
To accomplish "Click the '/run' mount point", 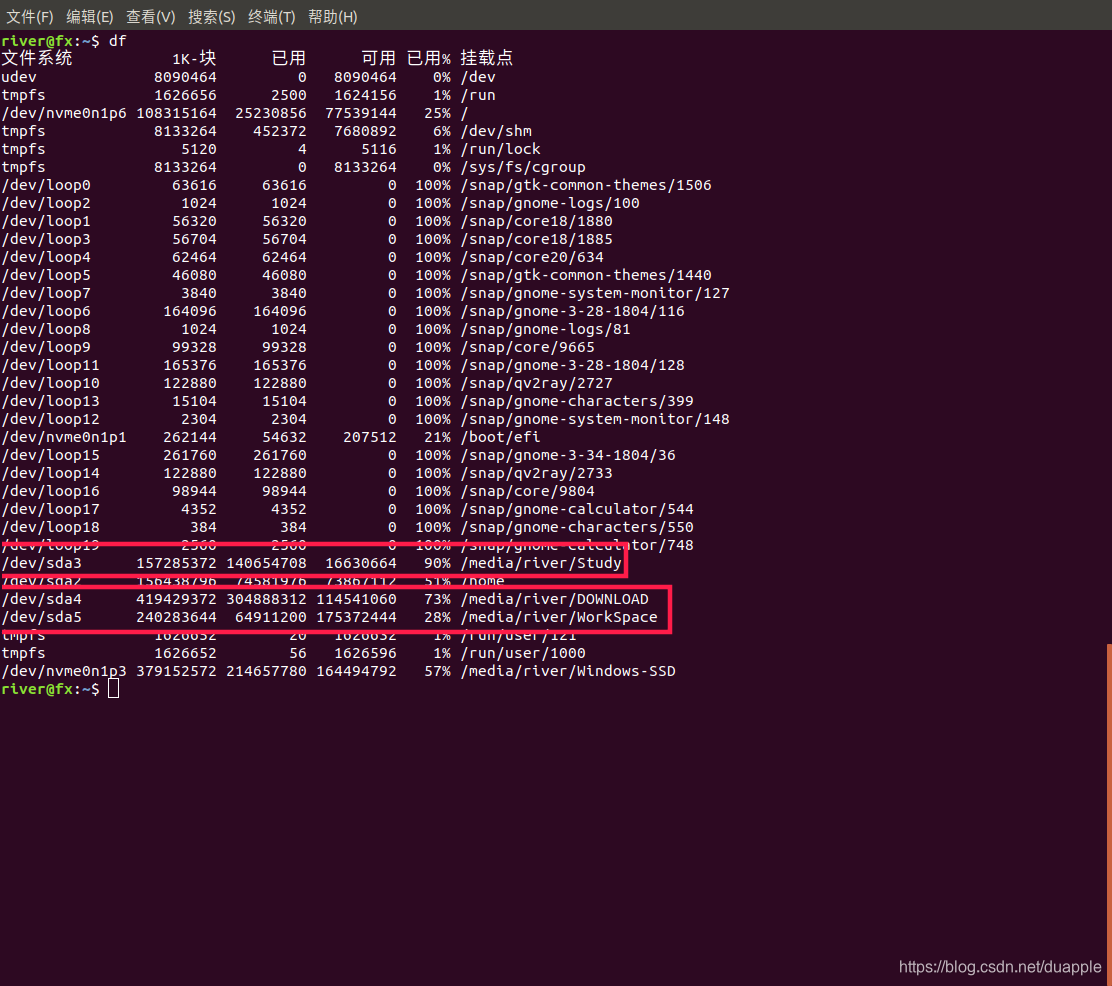I will (479, 95).
